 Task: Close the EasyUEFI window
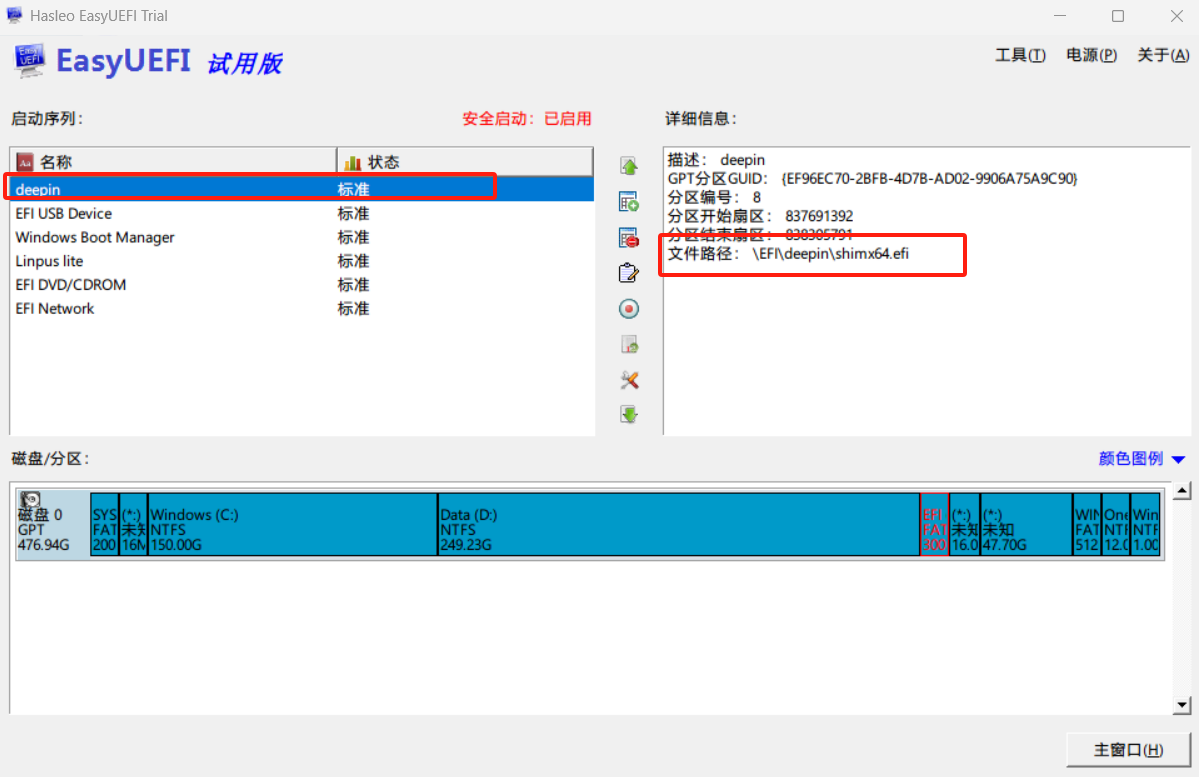[1177, 16]
